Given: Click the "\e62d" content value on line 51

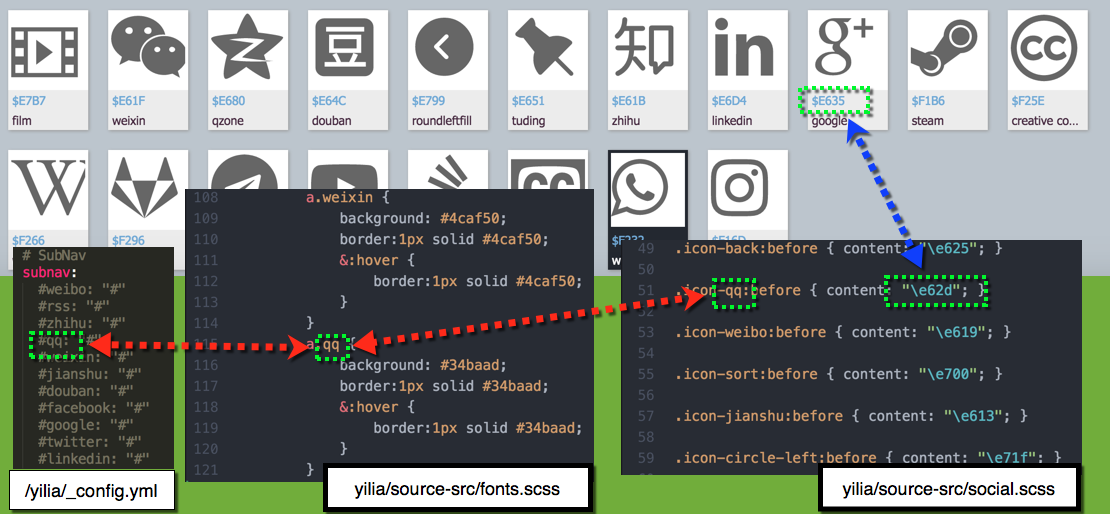Looking at the screenshot, I should pyautogui.click(x=934, y=290).
